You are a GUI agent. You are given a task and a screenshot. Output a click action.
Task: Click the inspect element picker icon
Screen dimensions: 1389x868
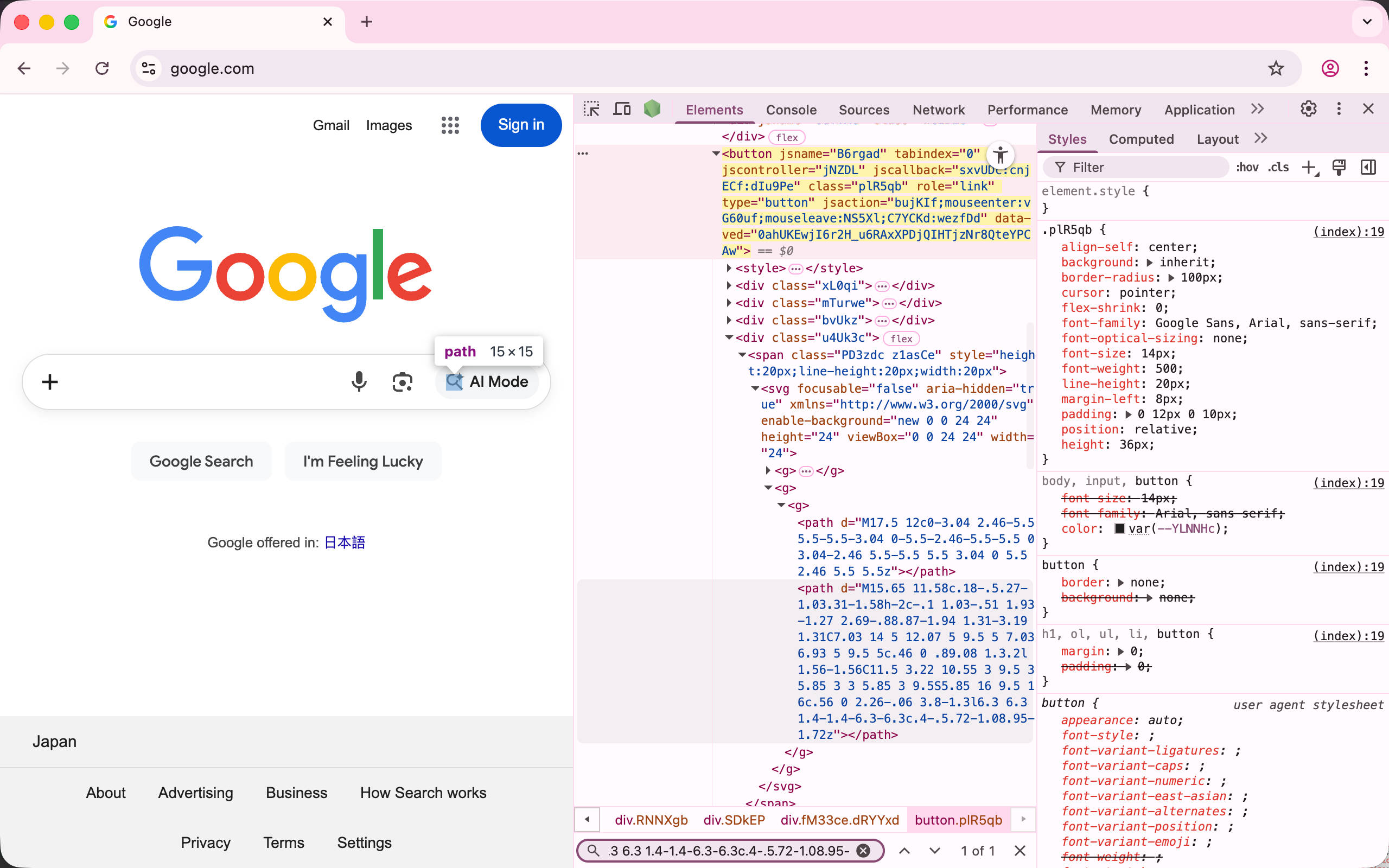(591, 109)
